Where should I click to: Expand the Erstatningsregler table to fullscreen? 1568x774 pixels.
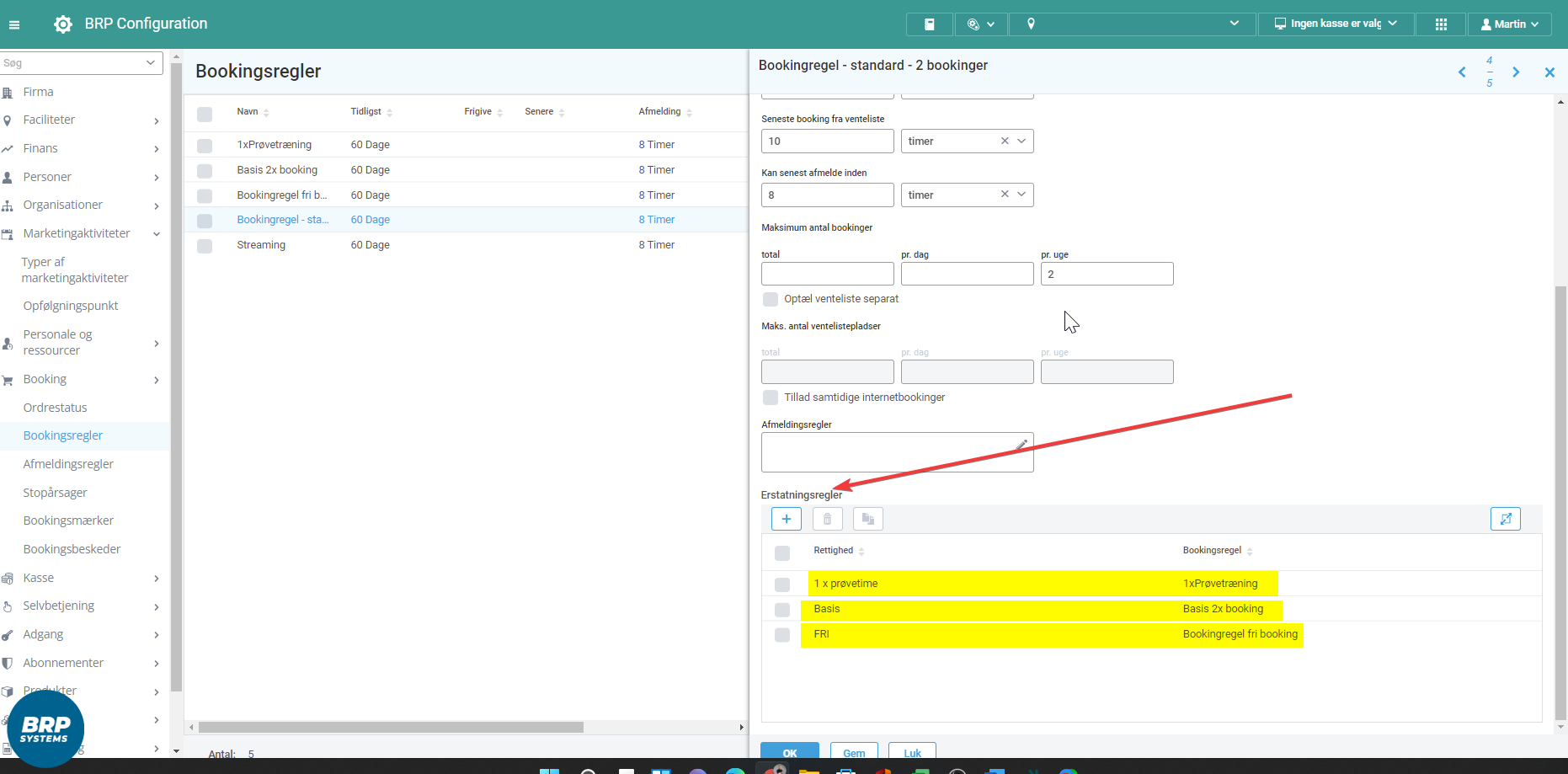click(1506, 519)
